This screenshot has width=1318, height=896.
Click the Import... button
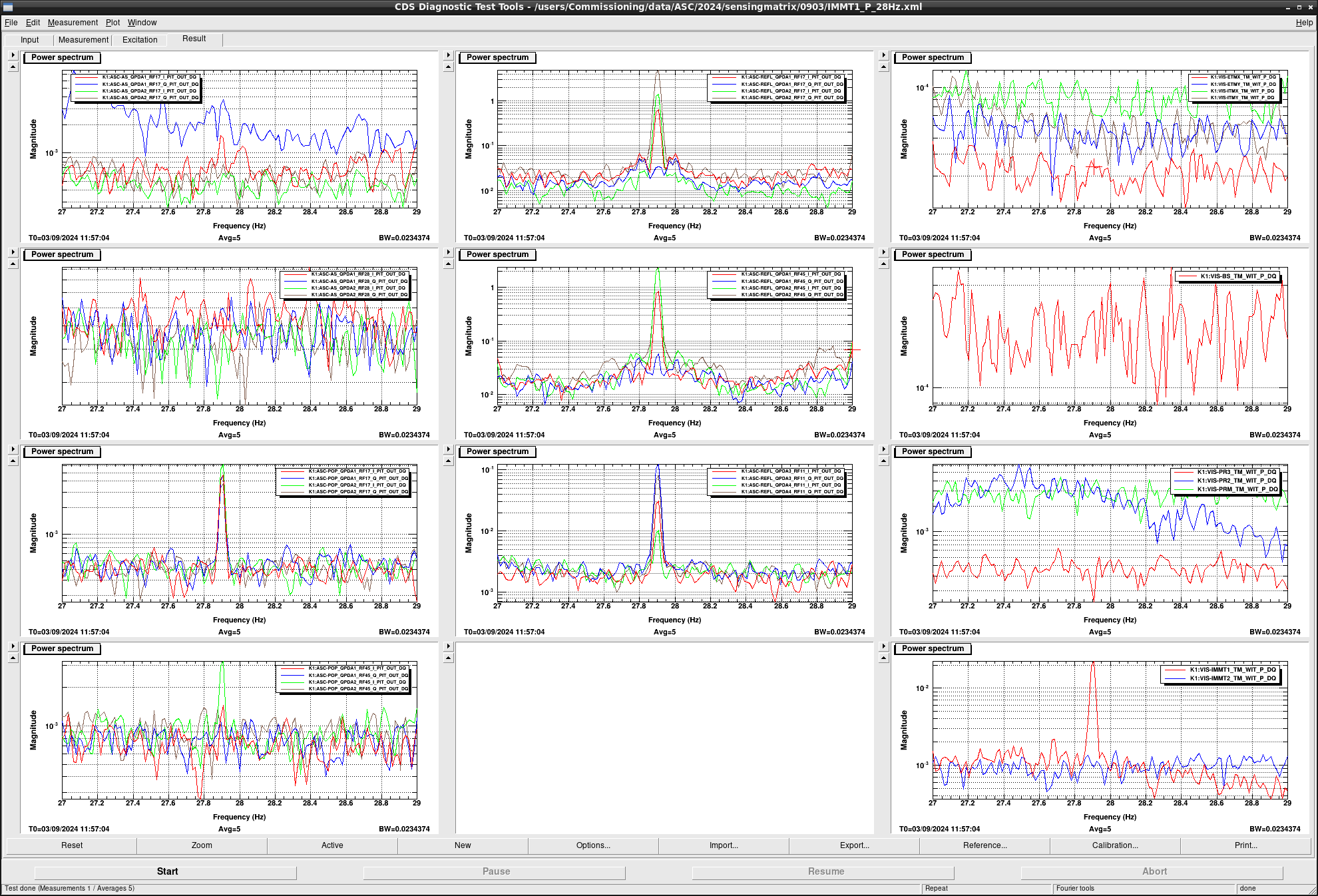point(724,845)
